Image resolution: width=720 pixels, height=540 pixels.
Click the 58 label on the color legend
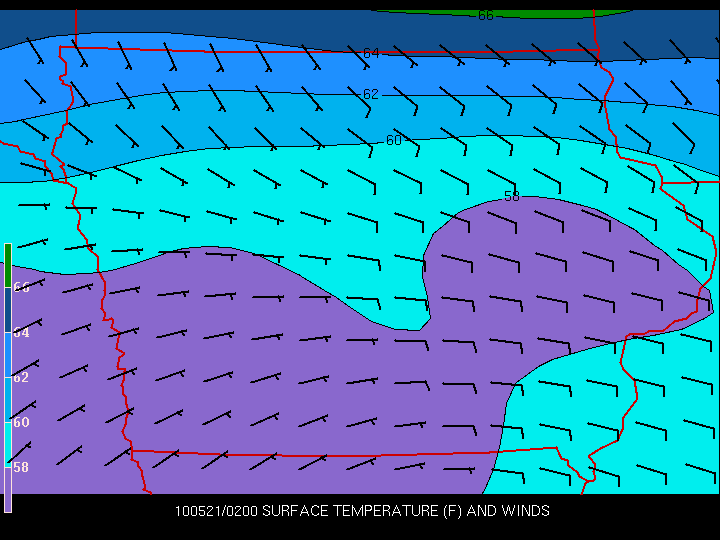click(x=21, y=467)
